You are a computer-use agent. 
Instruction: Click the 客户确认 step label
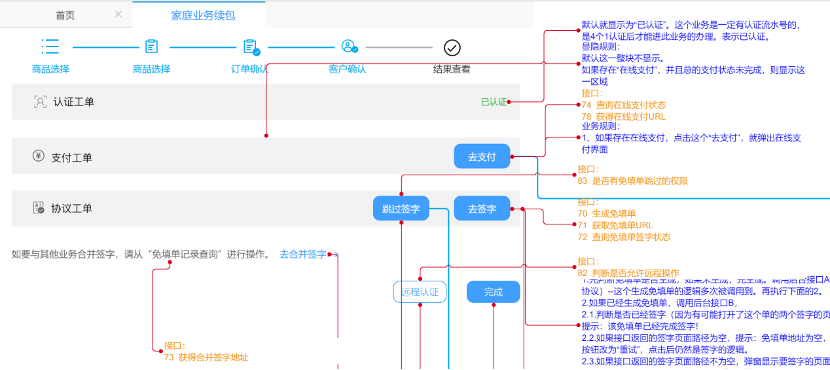pyautogui.click(x=348, y=69)
